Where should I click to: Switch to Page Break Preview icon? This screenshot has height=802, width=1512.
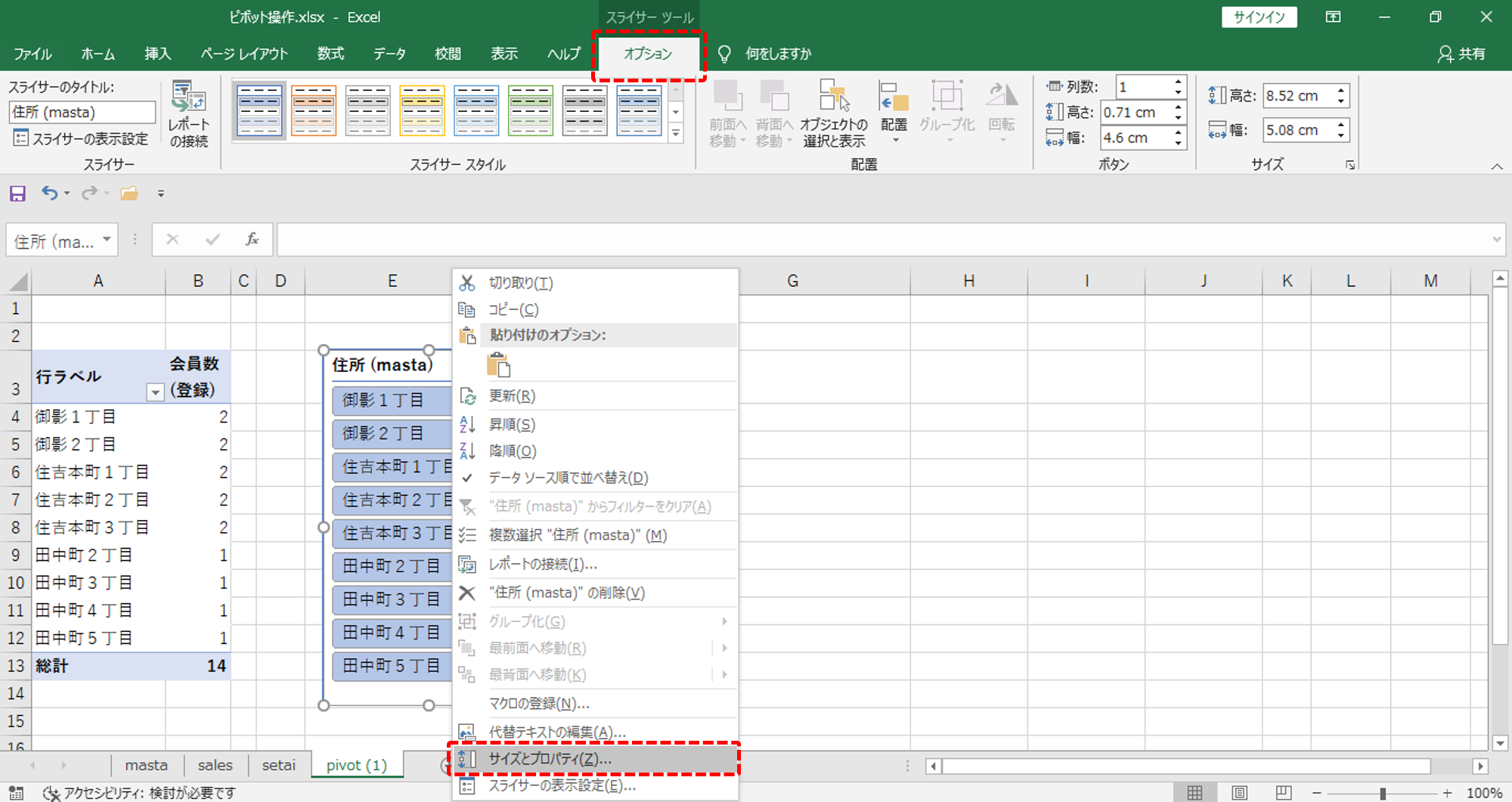[x=1283, y=792]
